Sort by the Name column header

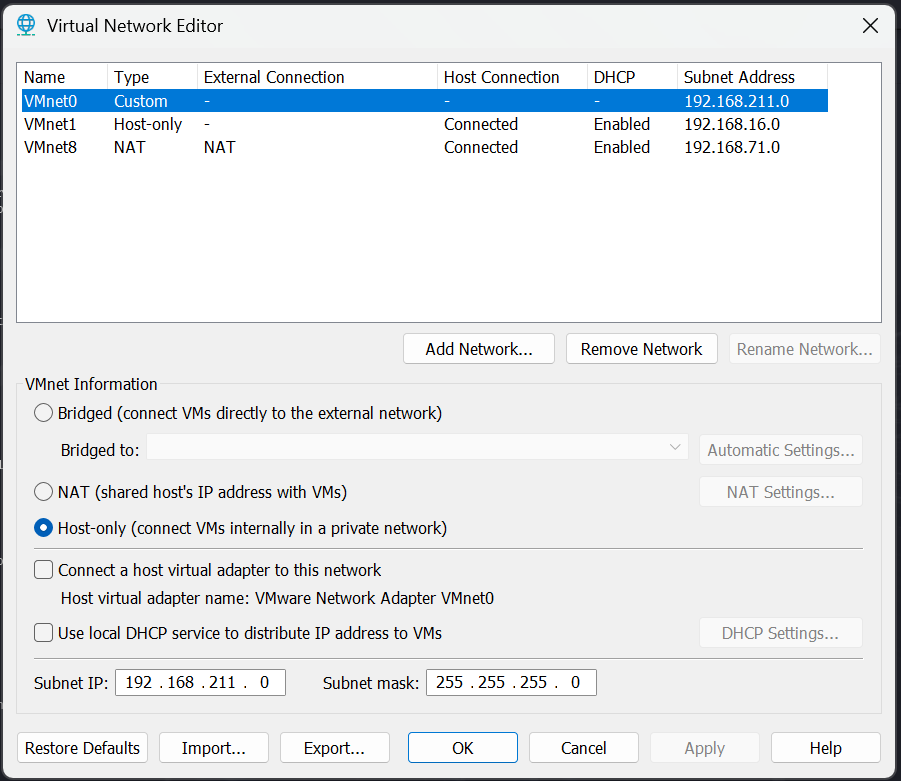pos(62,77)
